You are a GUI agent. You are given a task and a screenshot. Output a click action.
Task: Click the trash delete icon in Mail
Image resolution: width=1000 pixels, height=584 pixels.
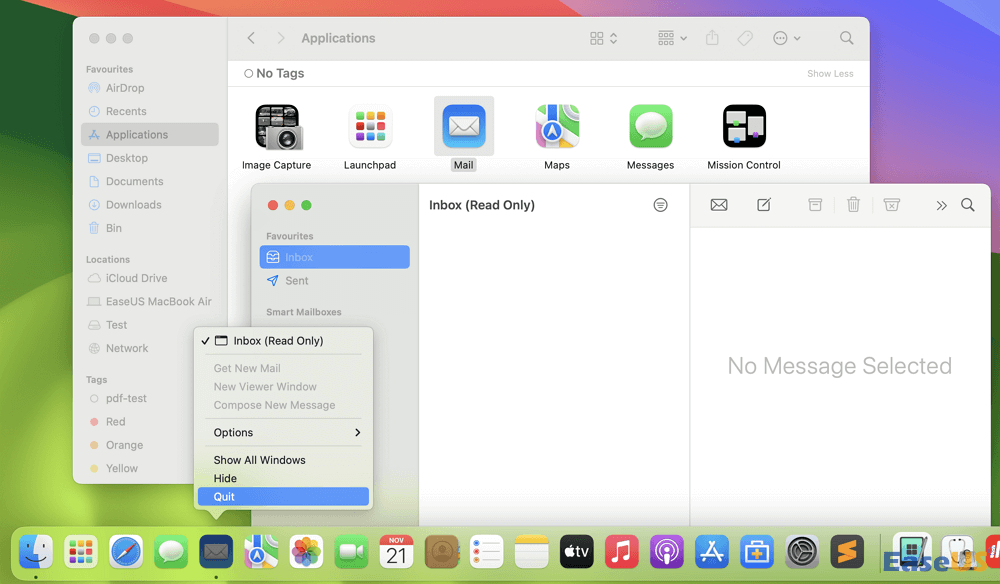[853, 205]
